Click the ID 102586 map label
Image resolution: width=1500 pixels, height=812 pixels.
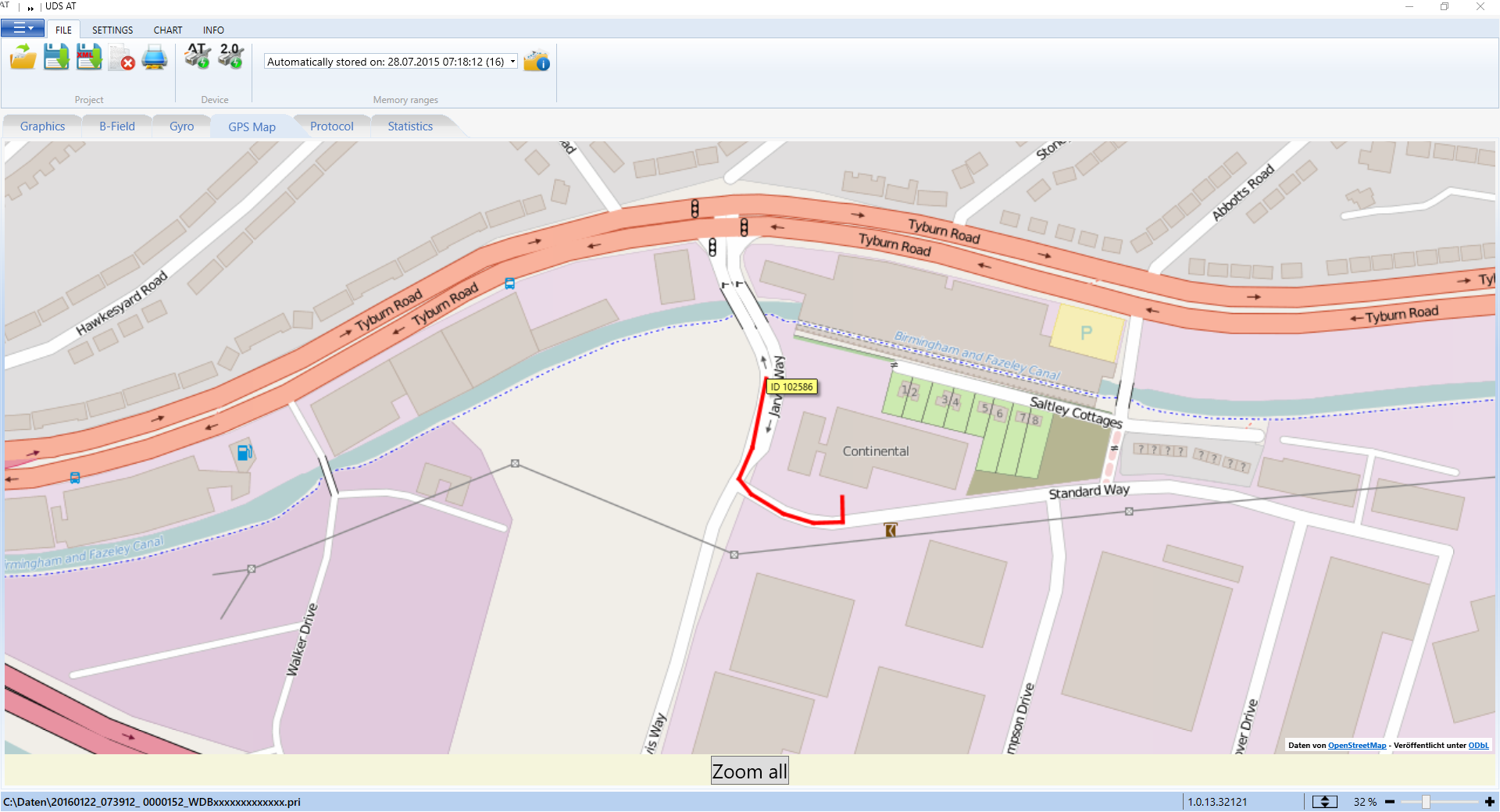(x=791, y=387)
